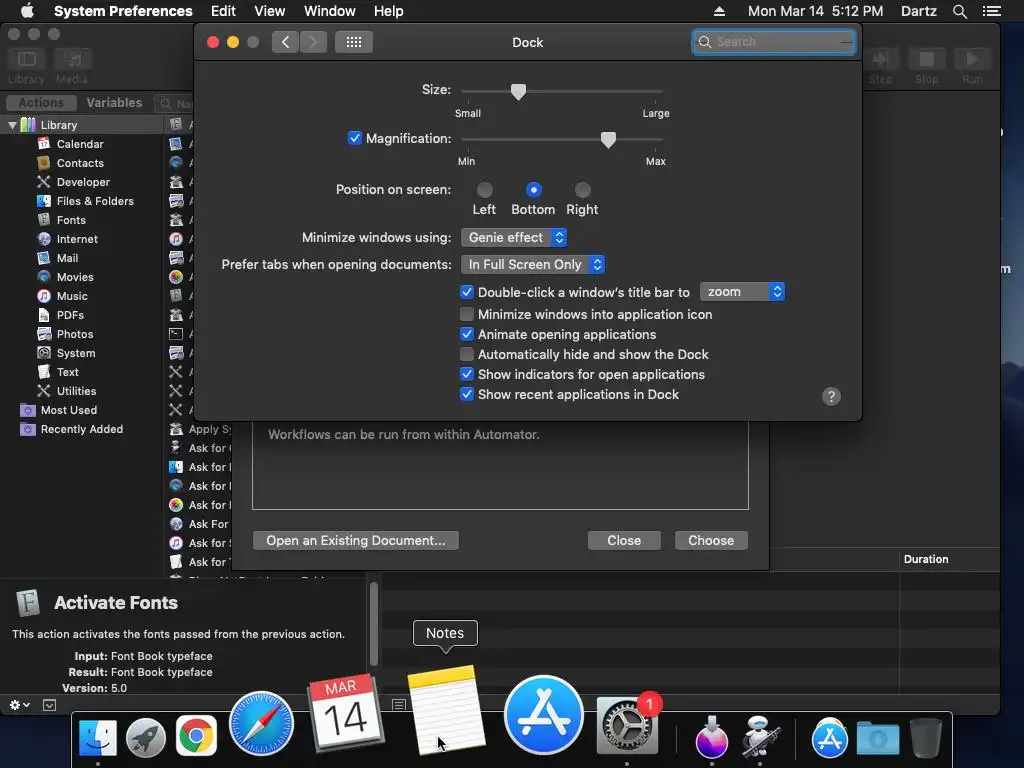This screenshot has height=768, width=1024.
Task: Open the Trash in Dock
Action: click(x=925, y=737)
